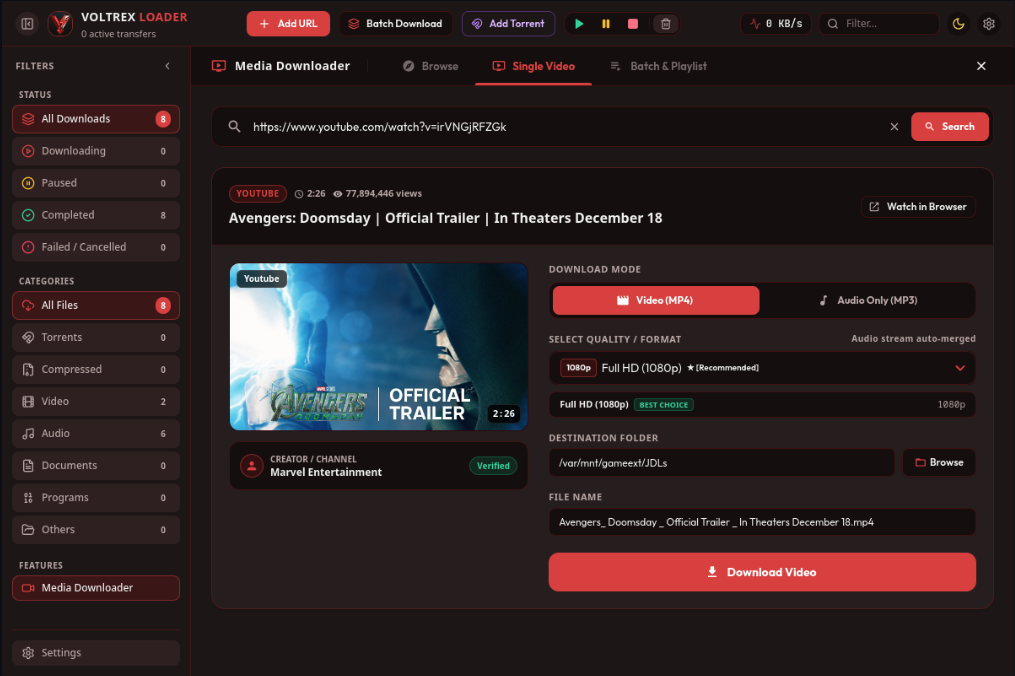
Task: Open Compressed category
Action: pyautogui.click(x=96, y=370)
